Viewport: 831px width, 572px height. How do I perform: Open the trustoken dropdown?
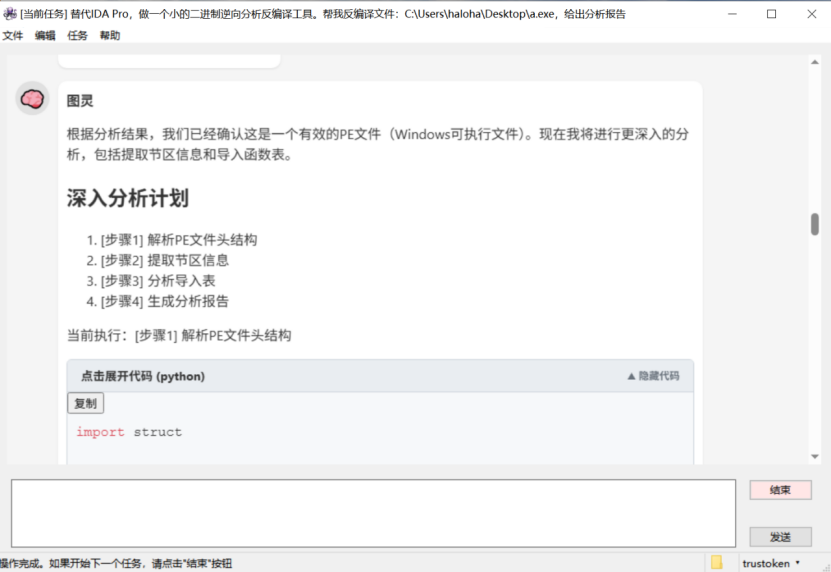(x=771, y=564)
